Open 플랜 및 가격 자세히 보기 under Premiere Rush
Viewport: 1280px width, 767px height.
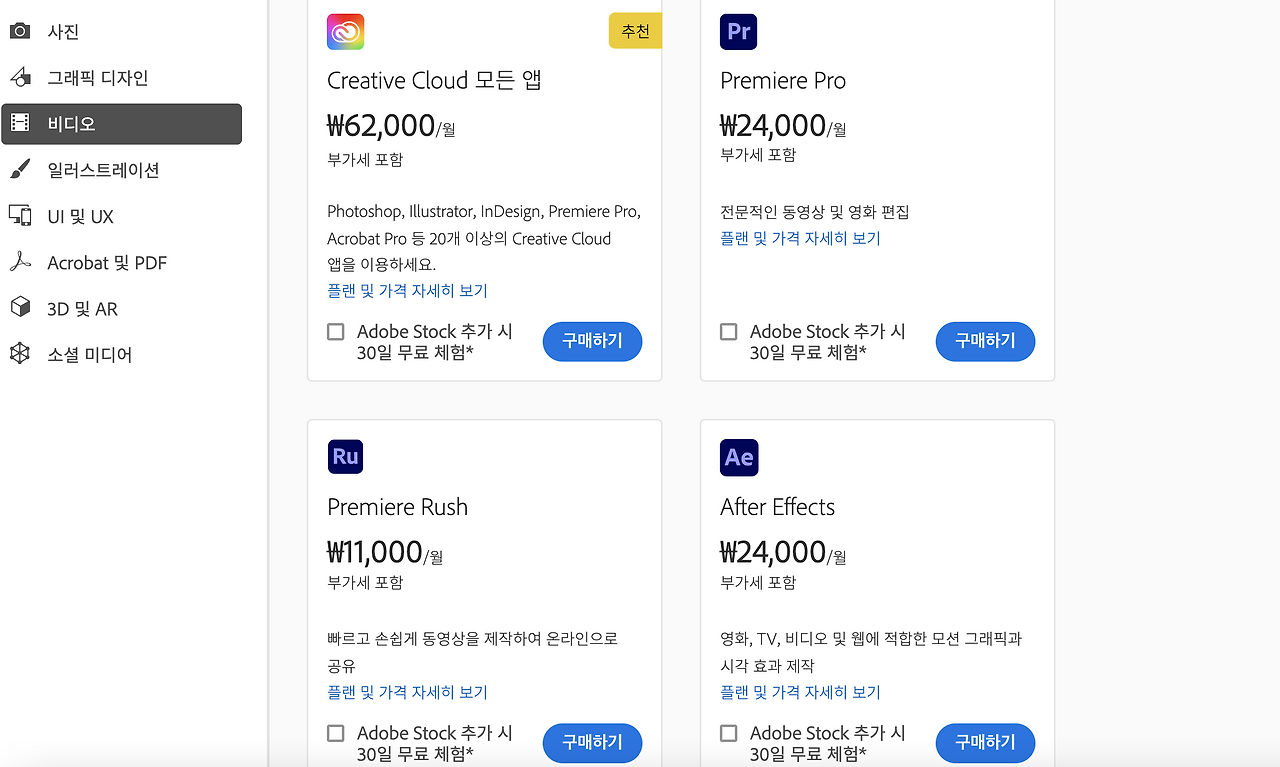(x=407, y=692)
